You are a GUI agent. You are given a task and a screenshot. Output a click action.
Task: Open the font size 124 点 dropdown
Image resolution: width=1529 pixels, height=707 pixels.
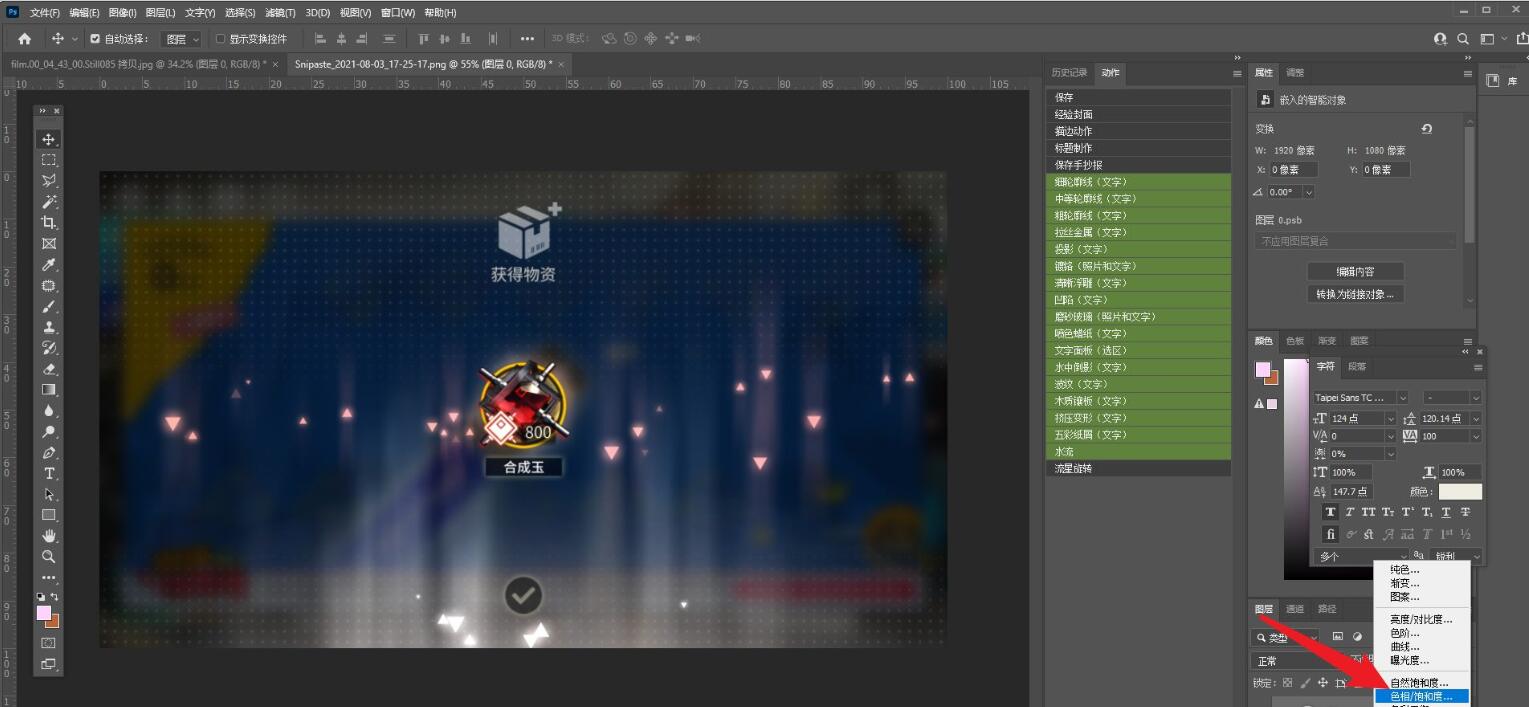(x=1390, y=418)
